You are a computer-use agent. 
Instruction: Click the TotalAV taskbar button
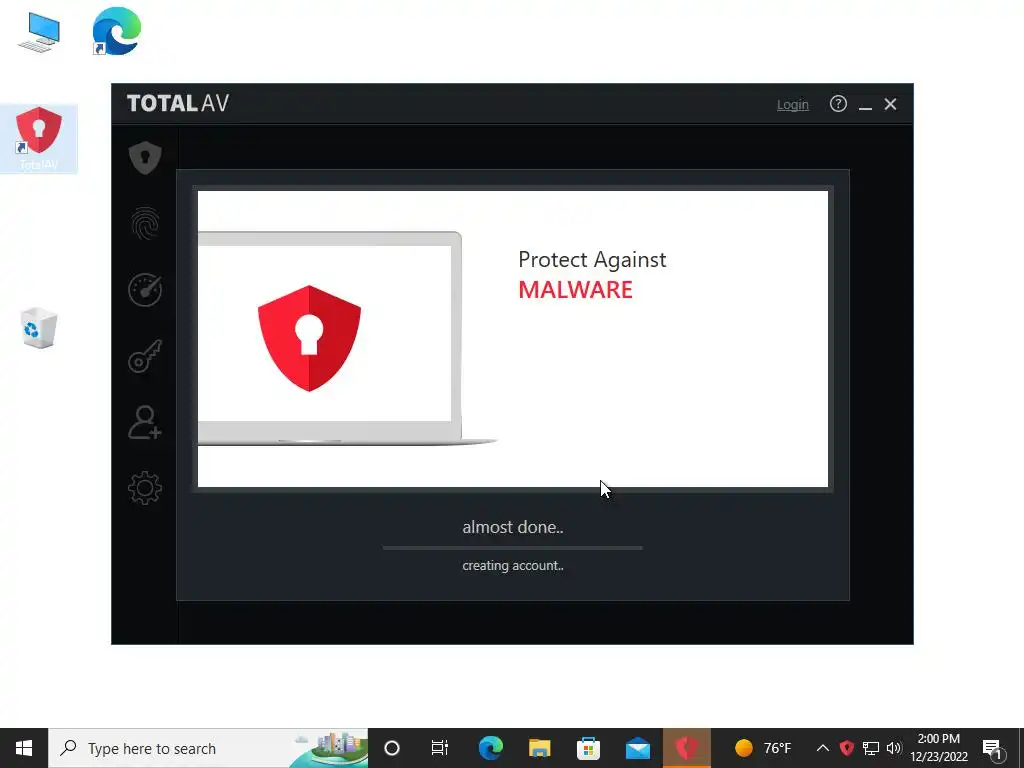click(x=686, y=748)
